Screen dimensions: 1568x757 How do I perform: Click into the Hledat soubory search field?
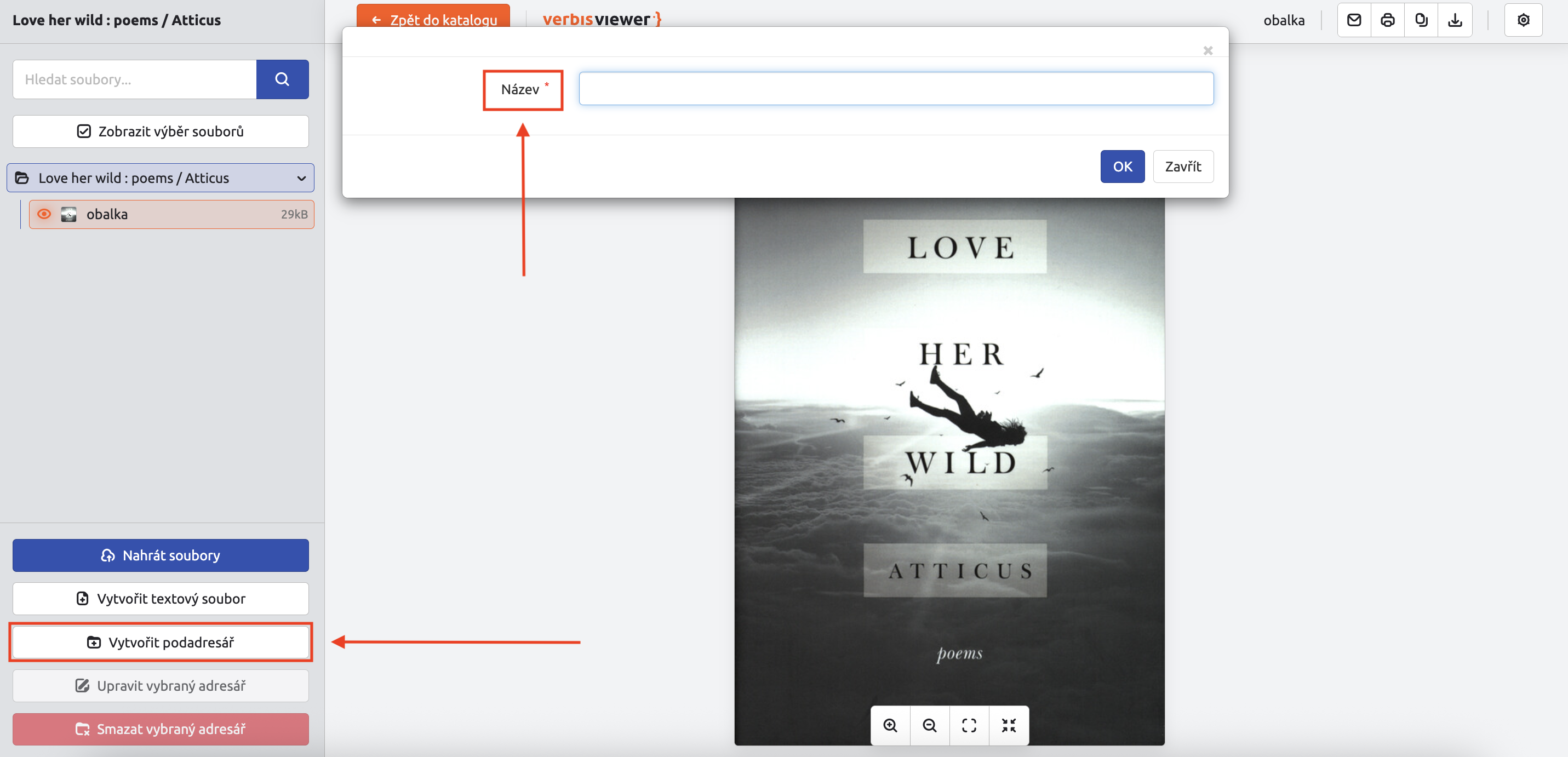pos(135,79)
